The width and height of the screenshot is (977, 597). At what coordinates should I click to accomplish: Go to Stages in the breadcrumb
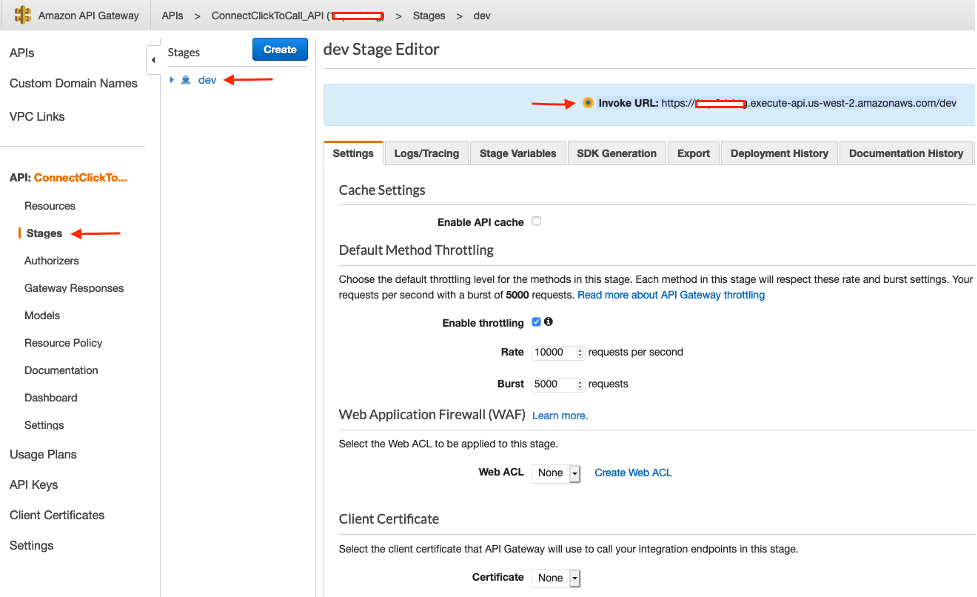(x=429, y=16)
